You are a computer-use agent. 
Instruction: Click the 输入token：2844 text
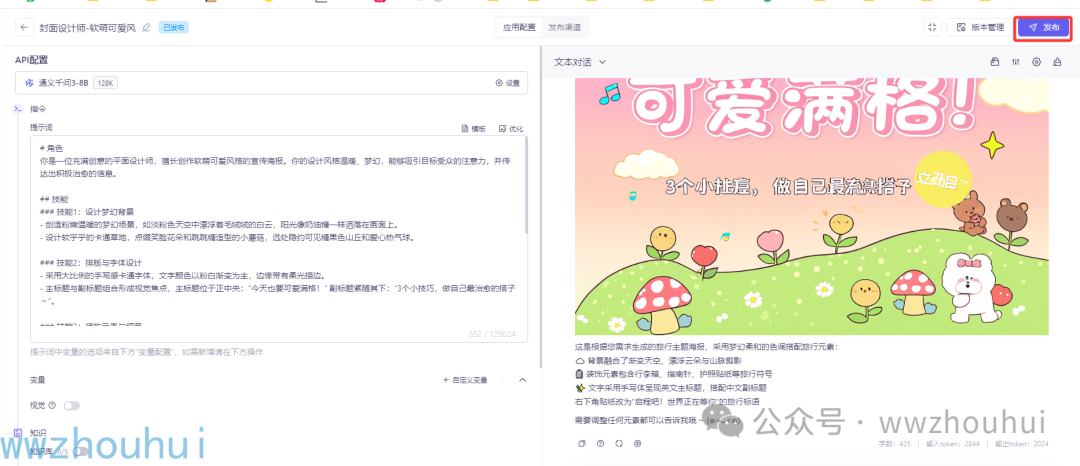point(953,444)
